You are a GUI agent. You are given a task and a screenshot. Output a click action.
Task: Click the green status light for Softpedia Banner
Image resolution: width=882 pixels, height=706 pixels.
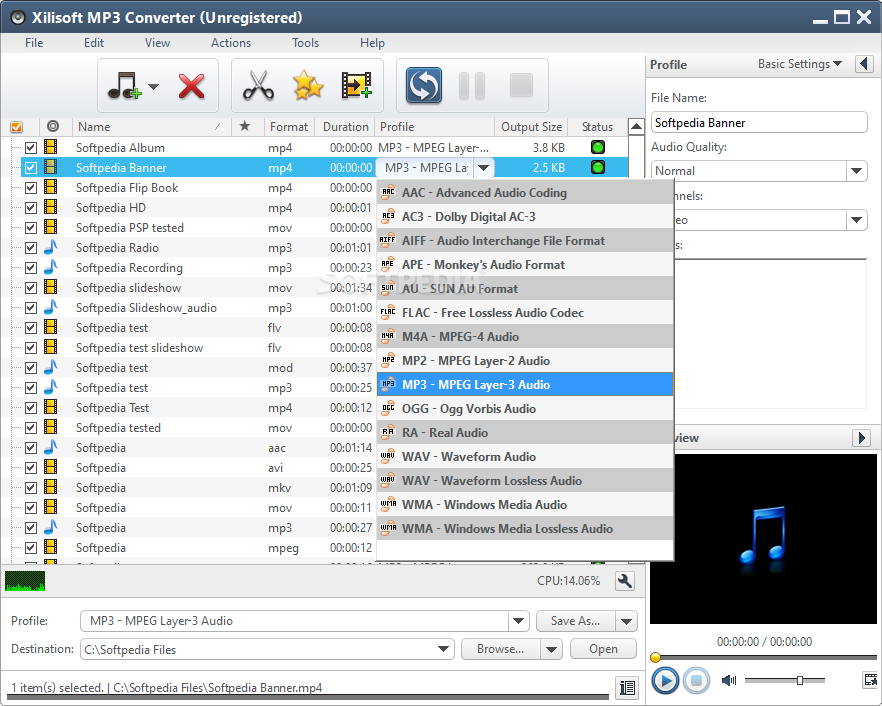pos(598,167)
